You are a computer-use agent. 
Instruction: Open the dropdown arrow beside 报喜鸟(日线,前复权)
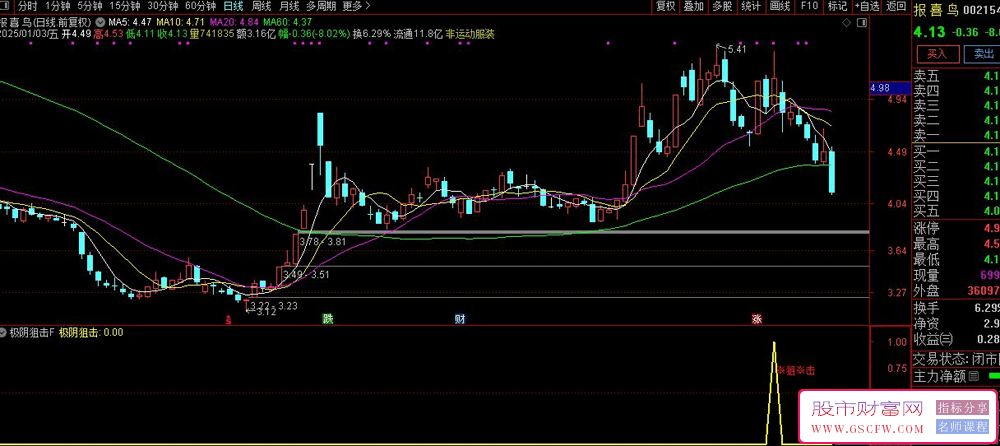(x=100, y=22)
